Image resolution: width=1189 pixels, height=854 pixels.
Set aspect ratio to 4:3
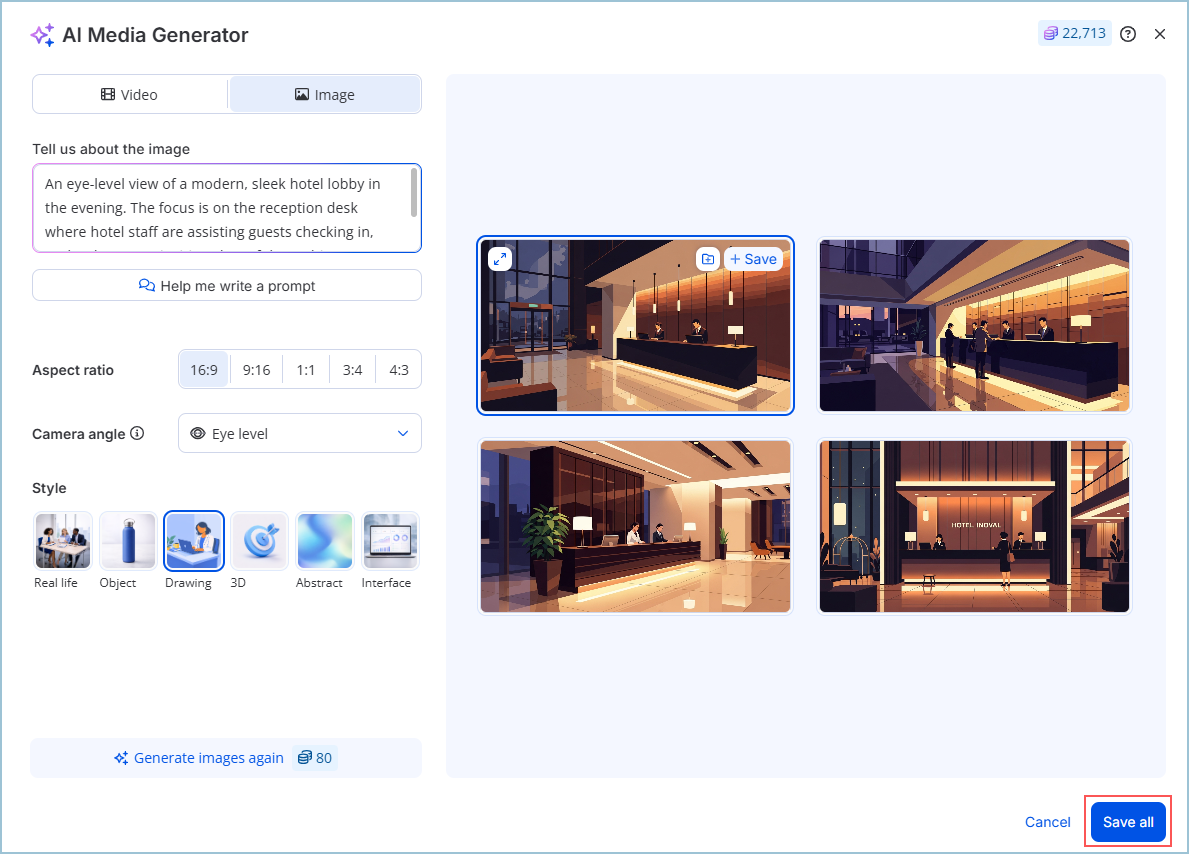point(398,370)
